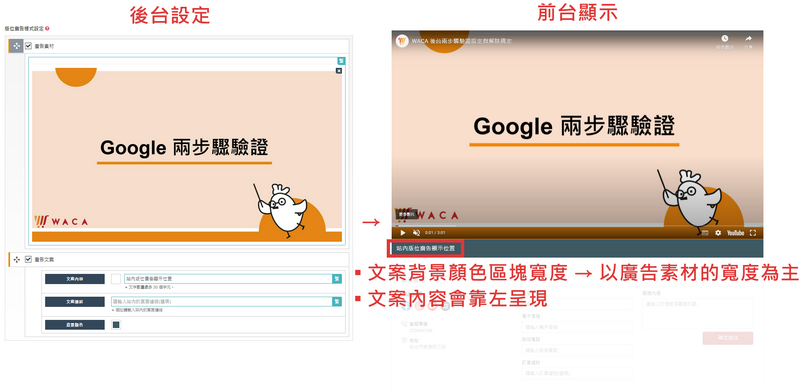This screenshot has width=800, height=388.
Task: Click the 文案內容 label button
Action: [x=74, y=279]
